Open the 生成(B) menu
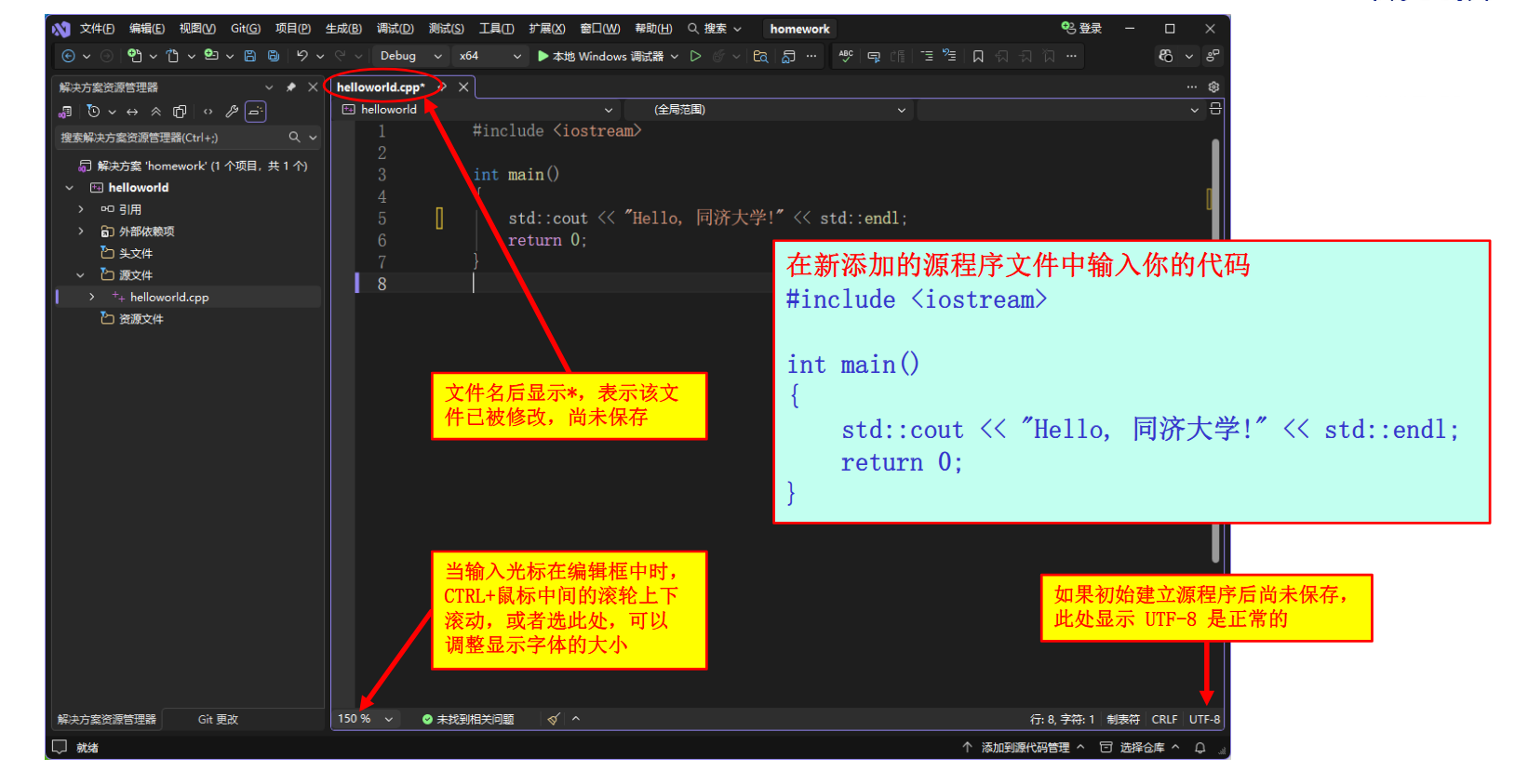Viewport: 1528px width, 784px height. click(343, 29)
